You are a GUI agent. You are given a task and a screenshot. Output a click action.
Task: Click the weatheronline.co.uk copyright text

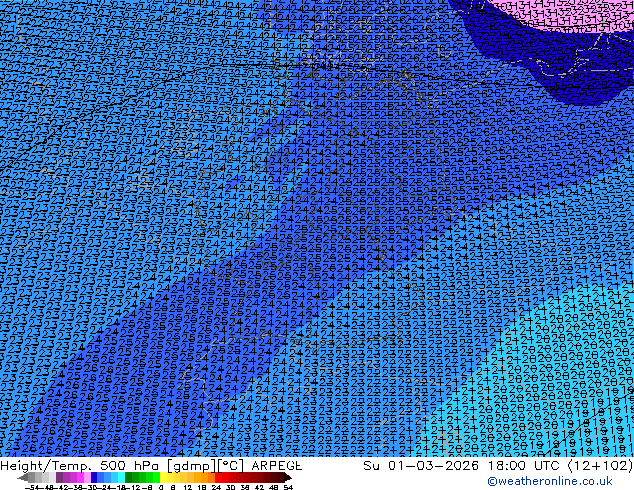tap(549, 481)
